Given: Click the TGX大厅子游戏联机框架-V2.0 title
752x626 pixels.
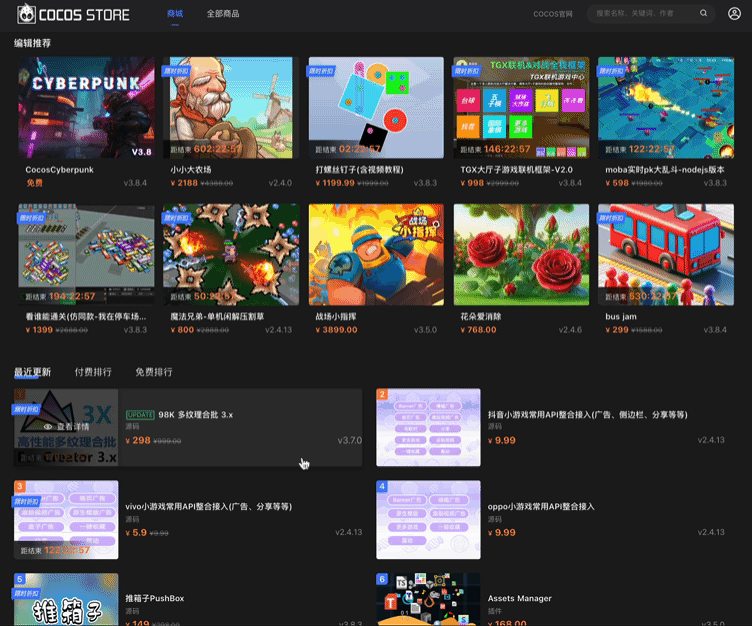Looking at the screenshot, I should (517, 170).
